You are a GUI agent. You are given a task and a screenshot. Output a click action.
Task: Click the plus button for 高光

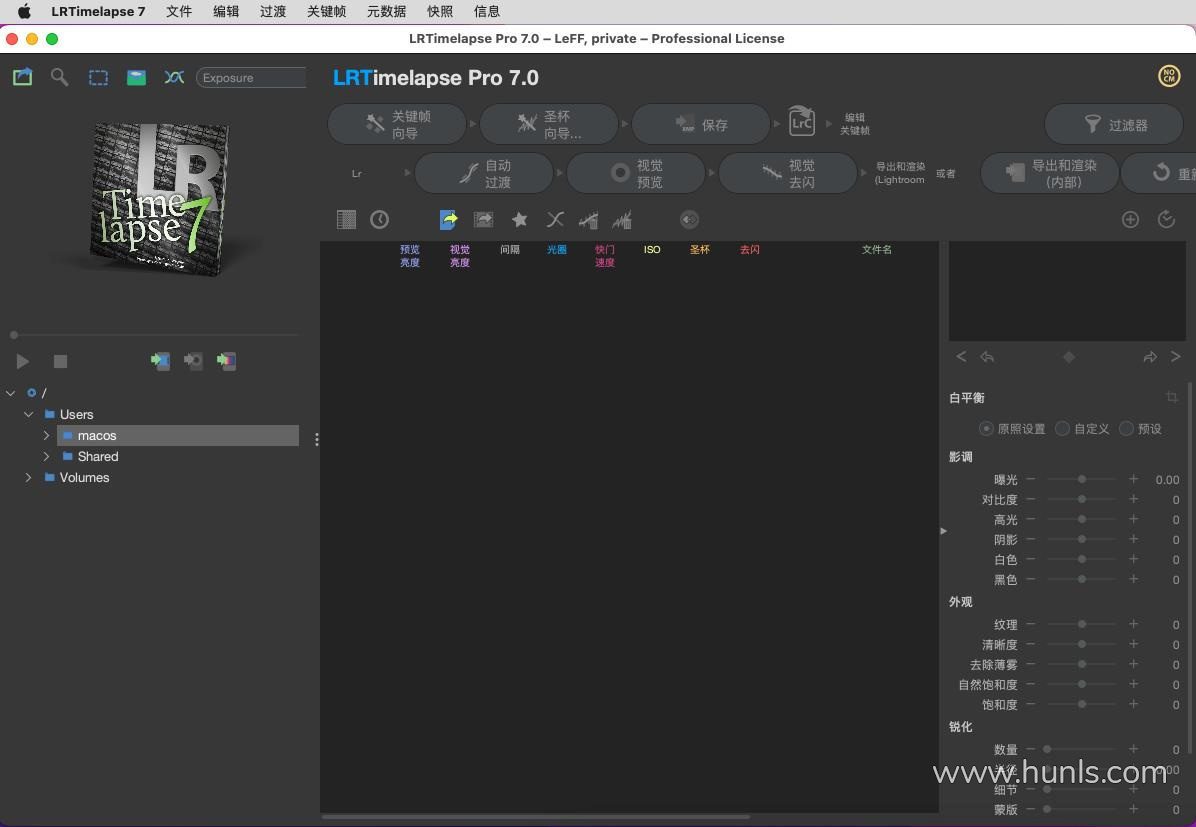pyautogui.click(x=1133, y=519)
